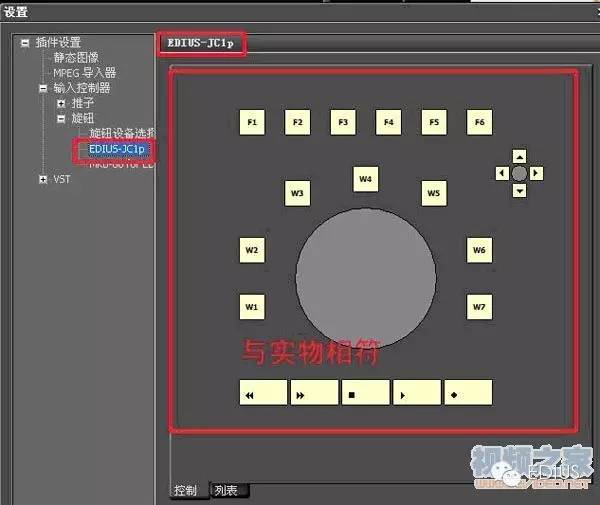Click the W2 controller button

point(252,250)
